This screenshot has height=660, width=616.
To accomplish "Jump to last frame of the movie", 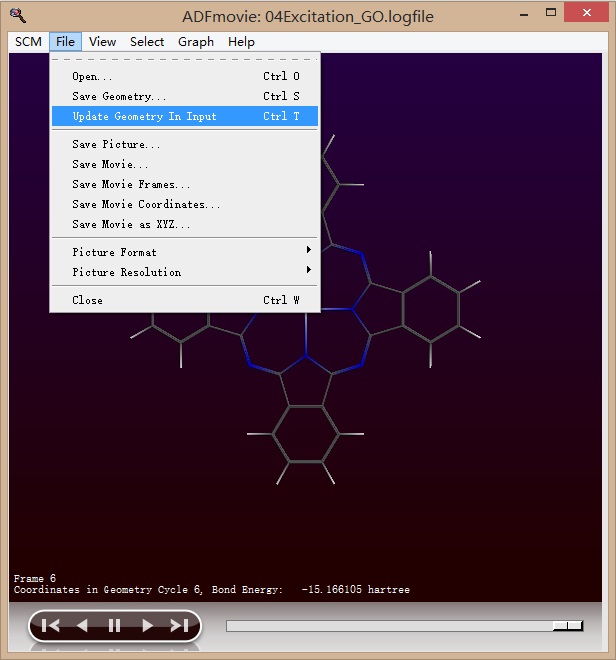I will click(x=179, y=625).
